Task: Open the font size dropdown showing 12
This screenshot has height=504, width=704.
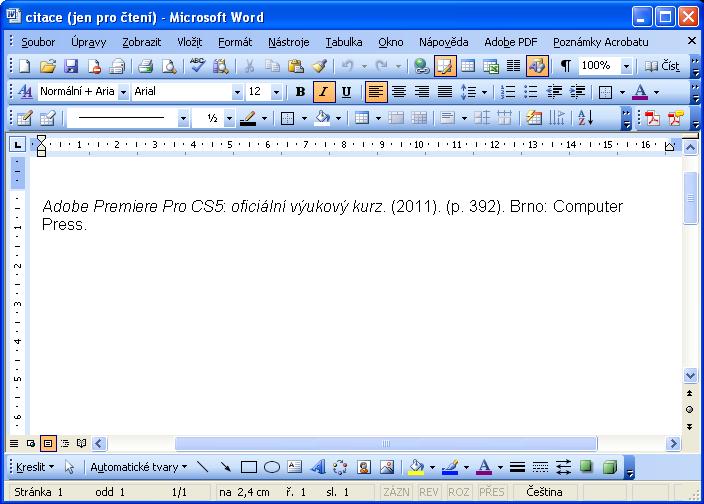Action: pos(276,92)
